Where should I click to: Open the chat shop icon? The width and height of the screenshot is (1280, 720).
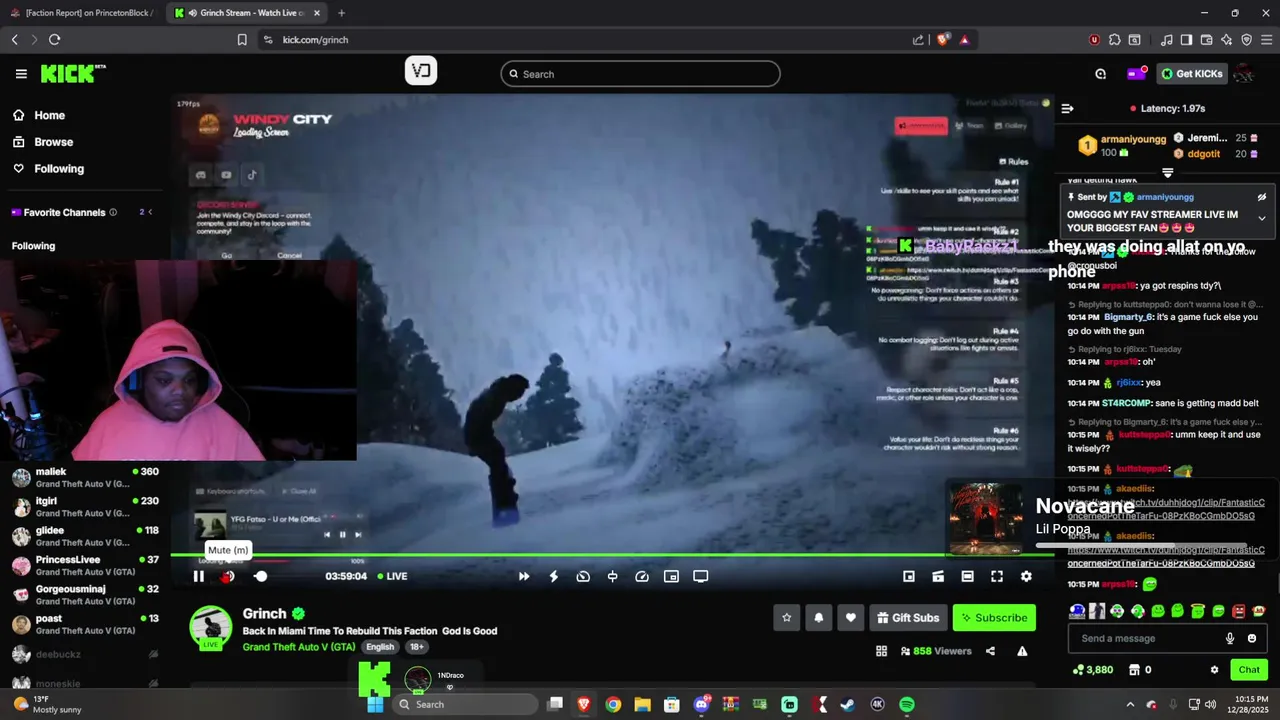click(1134, 670)
